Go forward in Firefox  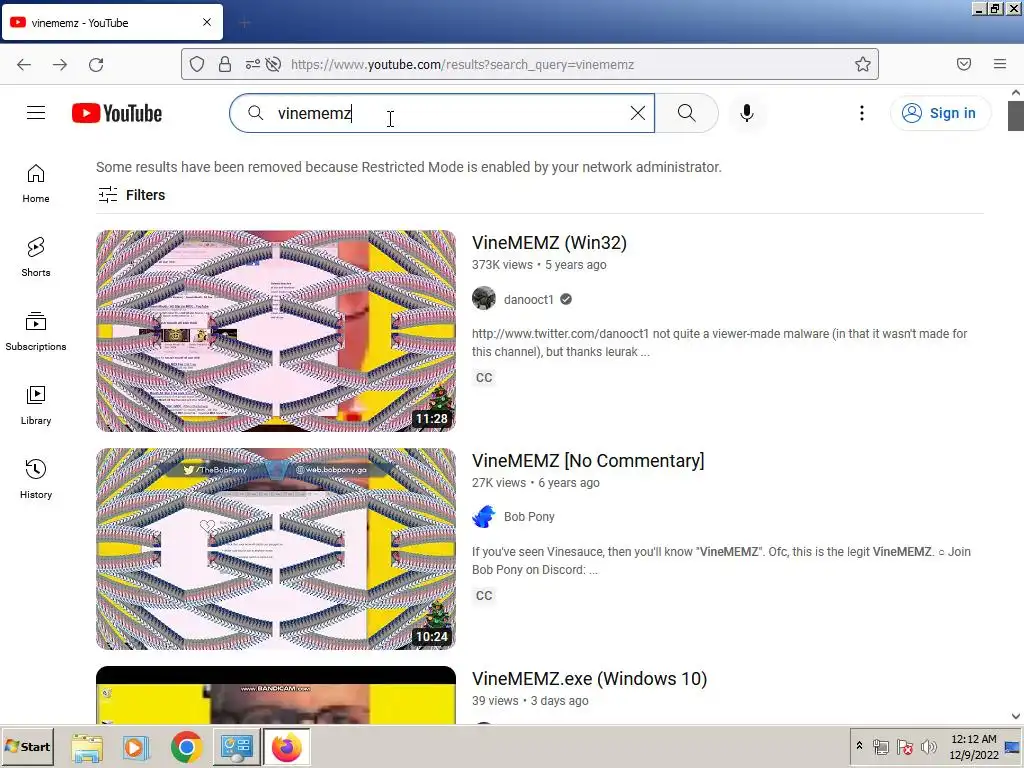(x=60, y=64)
